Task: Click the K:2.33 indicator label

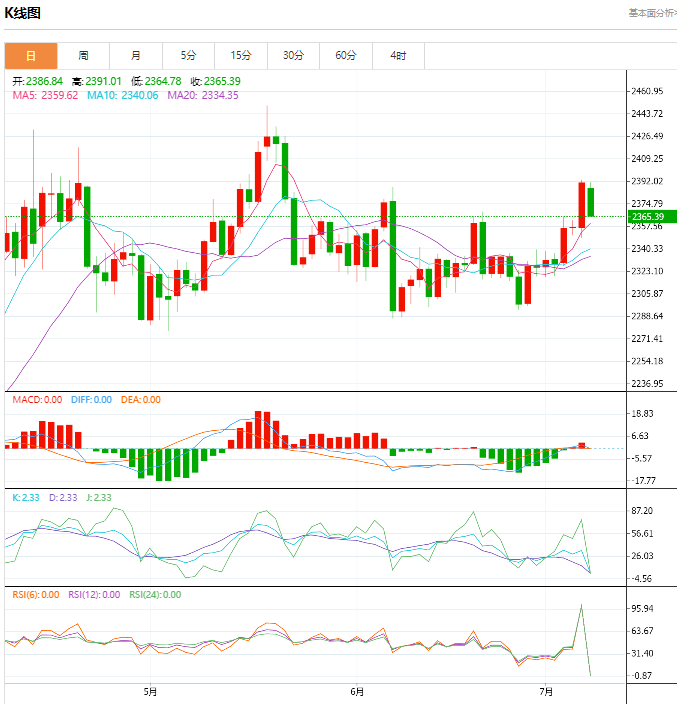Action: [x=26, y=497]
